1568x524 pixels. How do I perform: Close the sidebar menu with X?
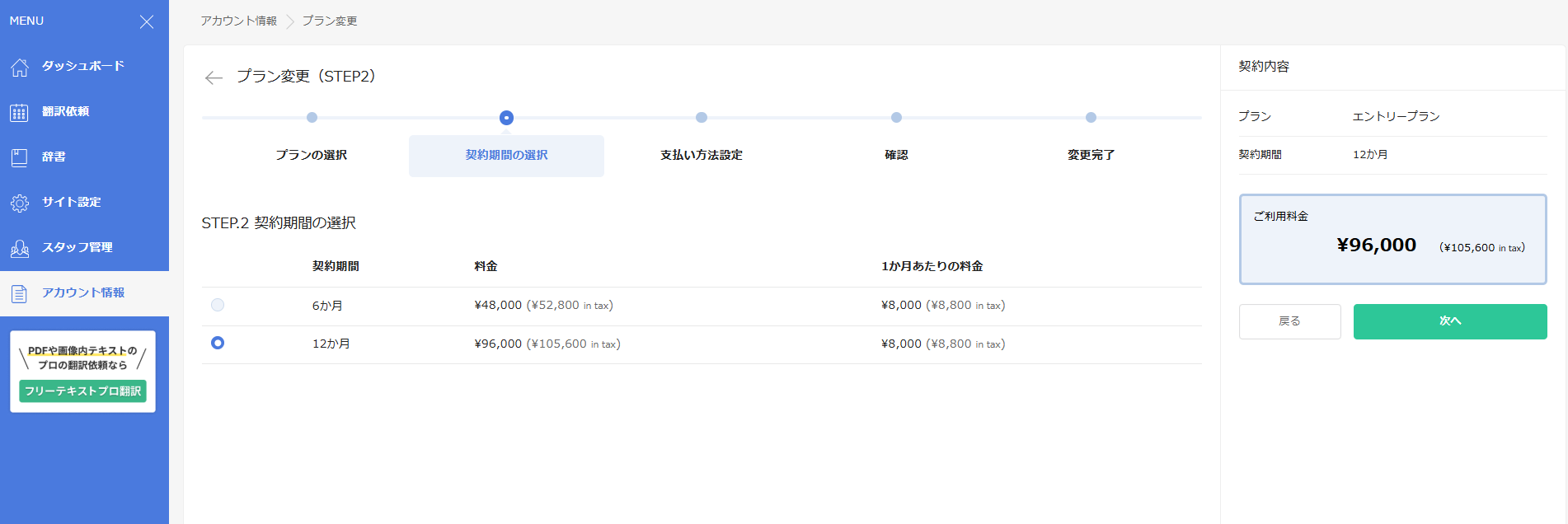(x=147, y=21)
